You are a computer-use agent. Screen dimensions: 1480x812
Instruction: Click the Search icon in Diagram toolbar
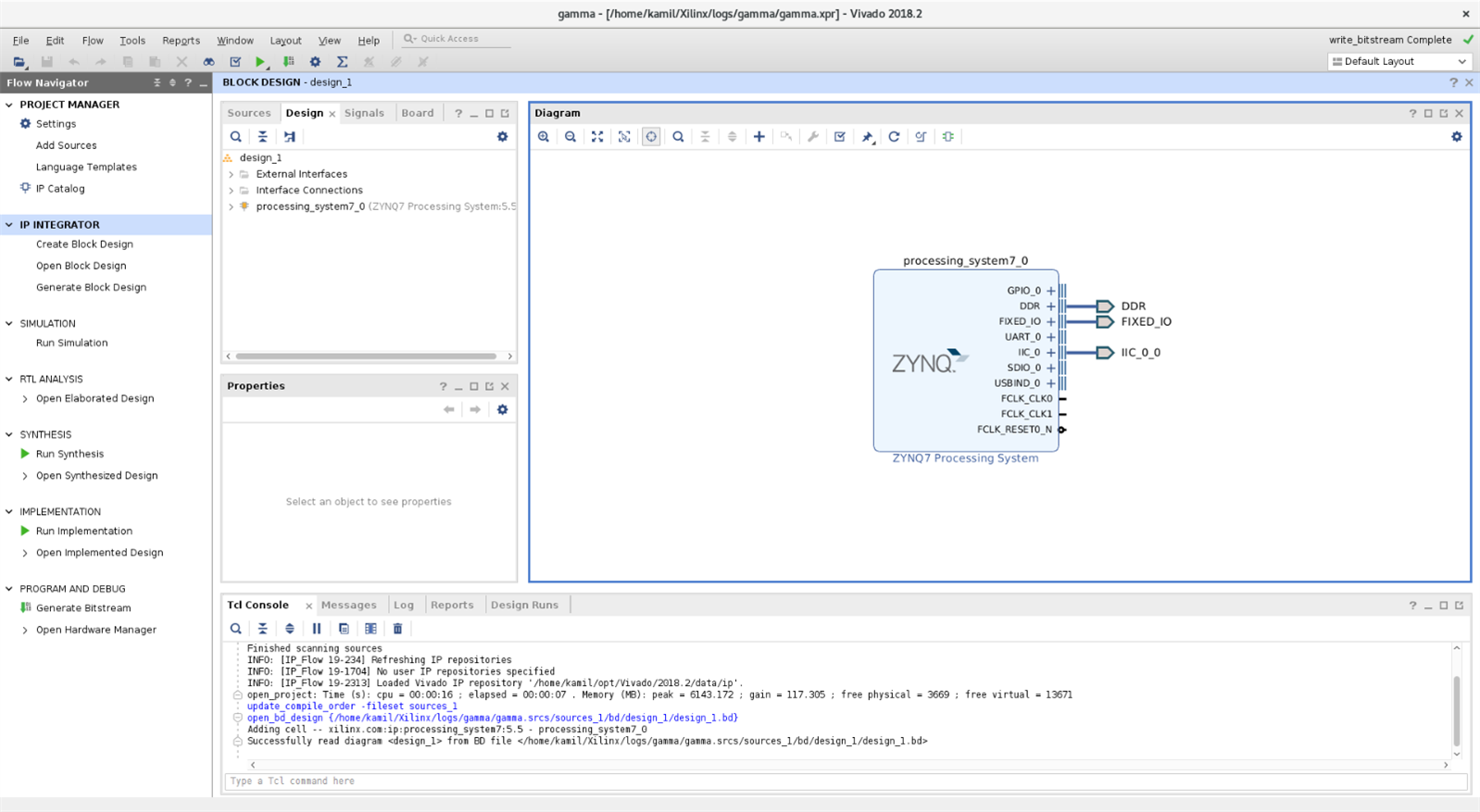pyautogui.click(x=678, y=137)
